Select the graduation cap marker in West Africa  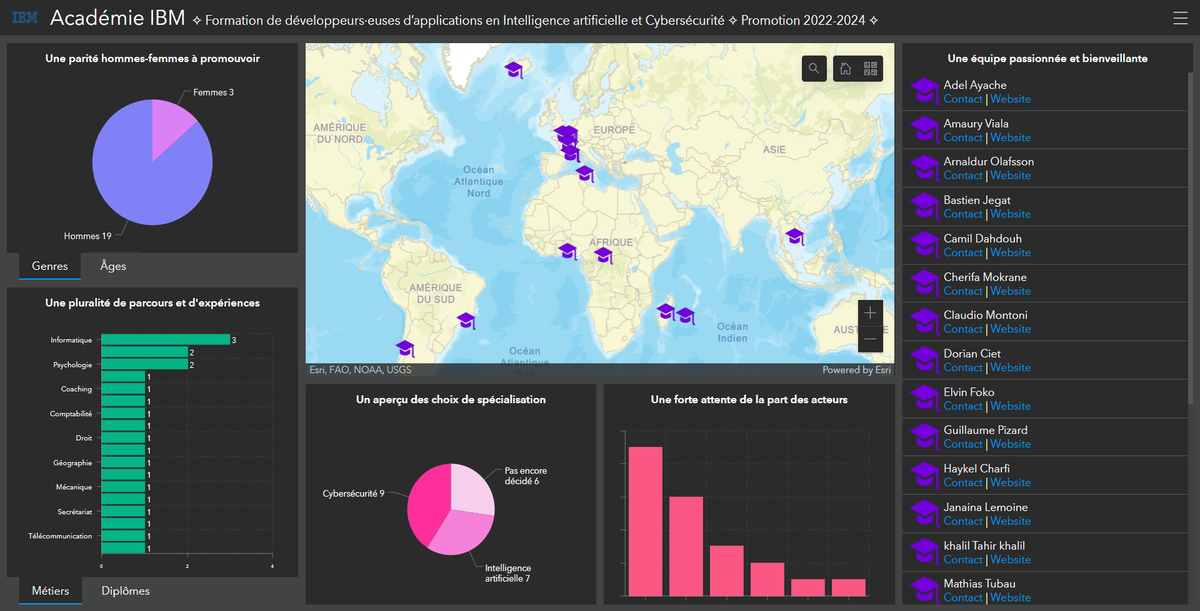click(x=567, y=250)
